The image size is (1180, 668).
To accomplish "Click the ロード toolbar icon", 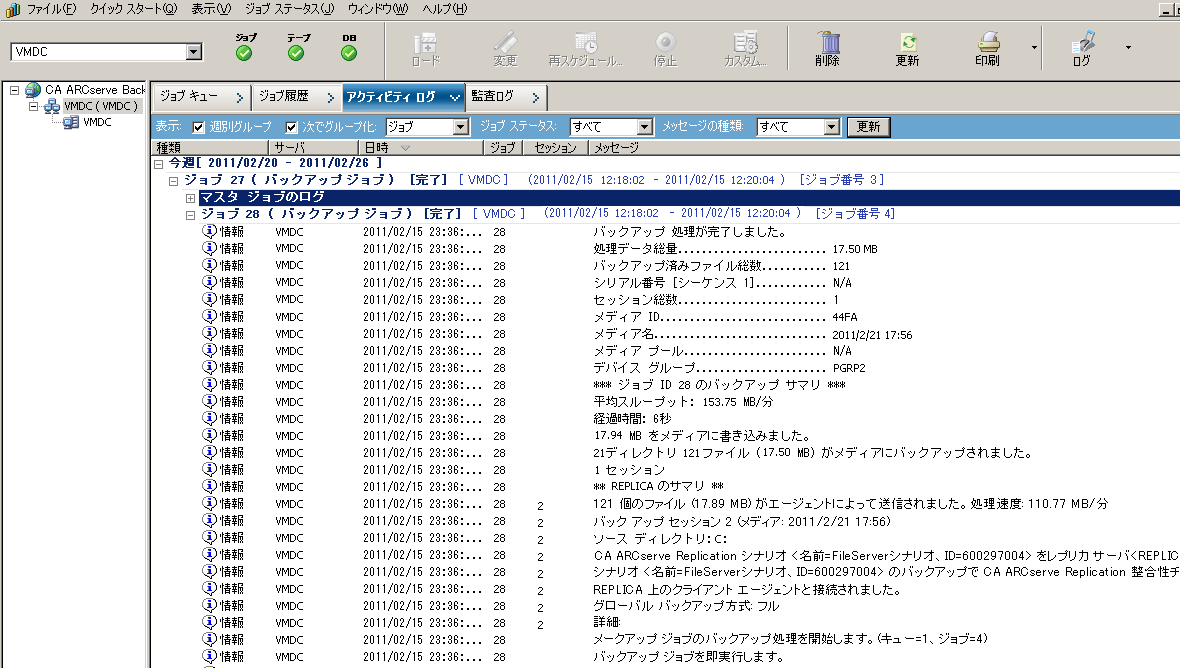I will pyautogui.click(x=425, y=42).
